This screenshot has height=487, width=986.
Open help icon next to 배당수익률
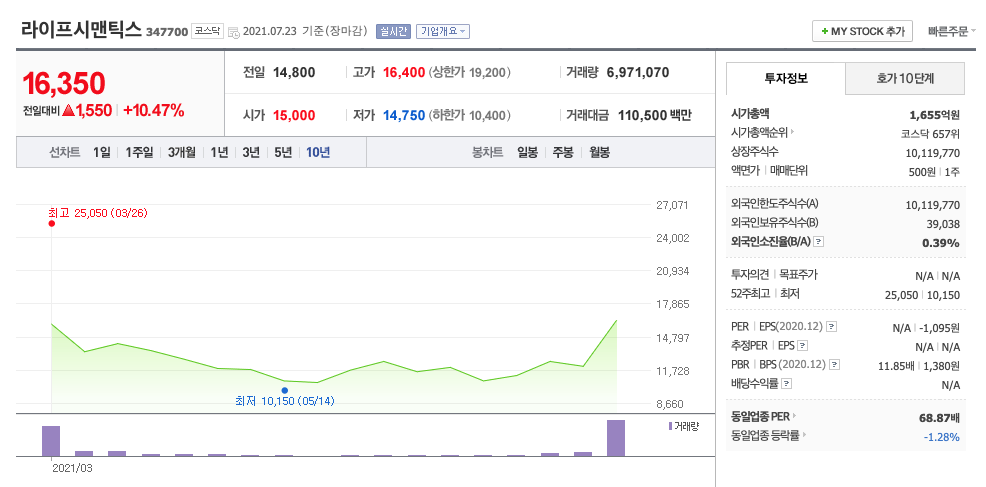click(786, 383)
